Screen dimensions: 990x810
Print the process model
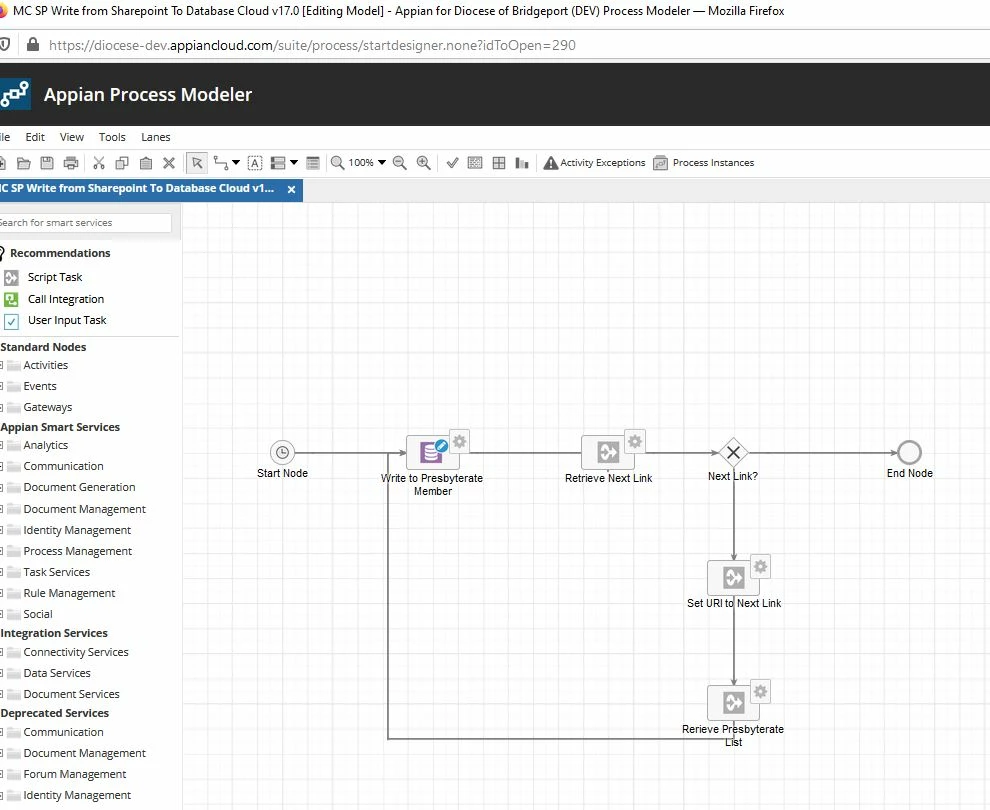click(71, 163)
